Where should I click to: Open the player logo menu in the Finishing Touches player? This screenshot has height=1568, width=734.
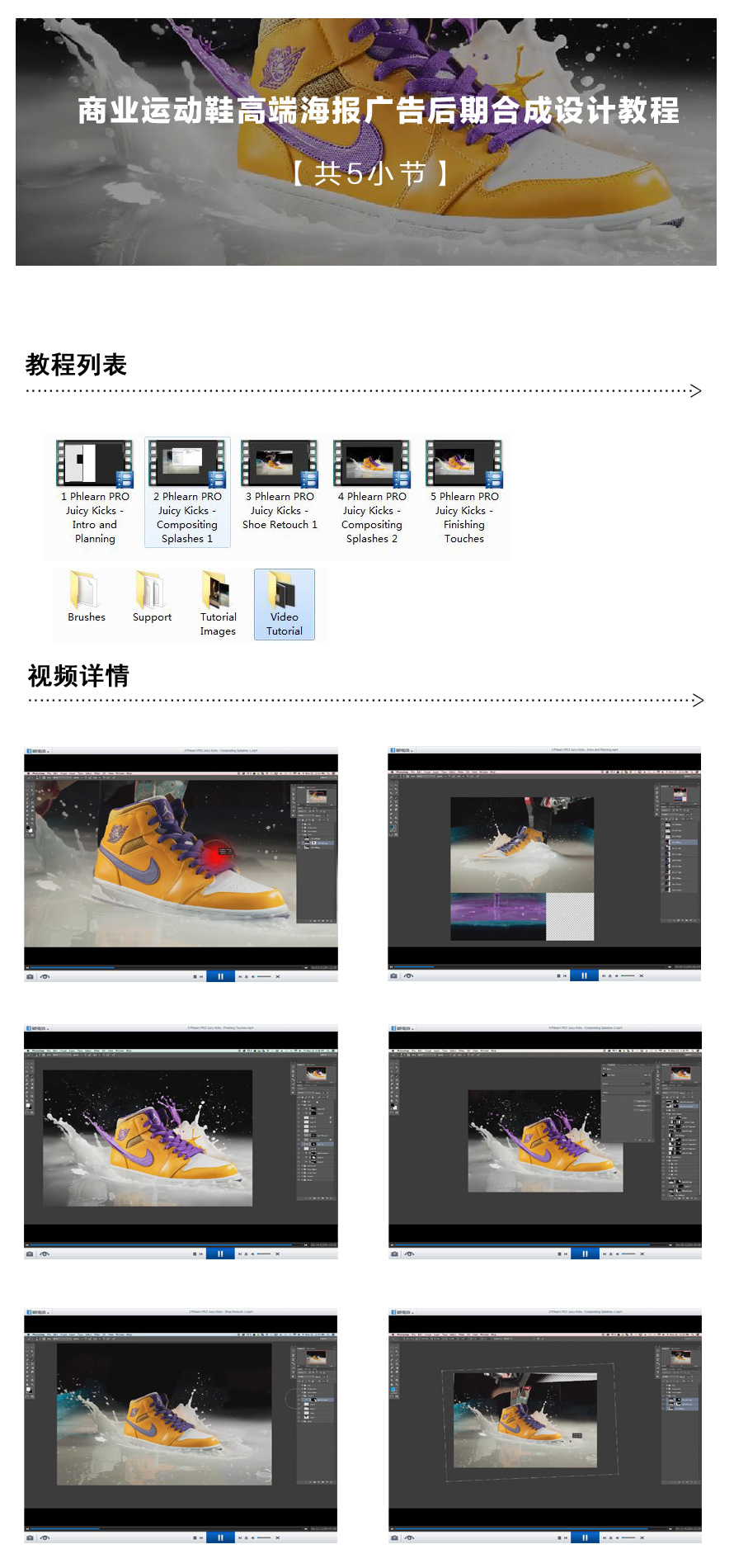tap(38, 1028)
